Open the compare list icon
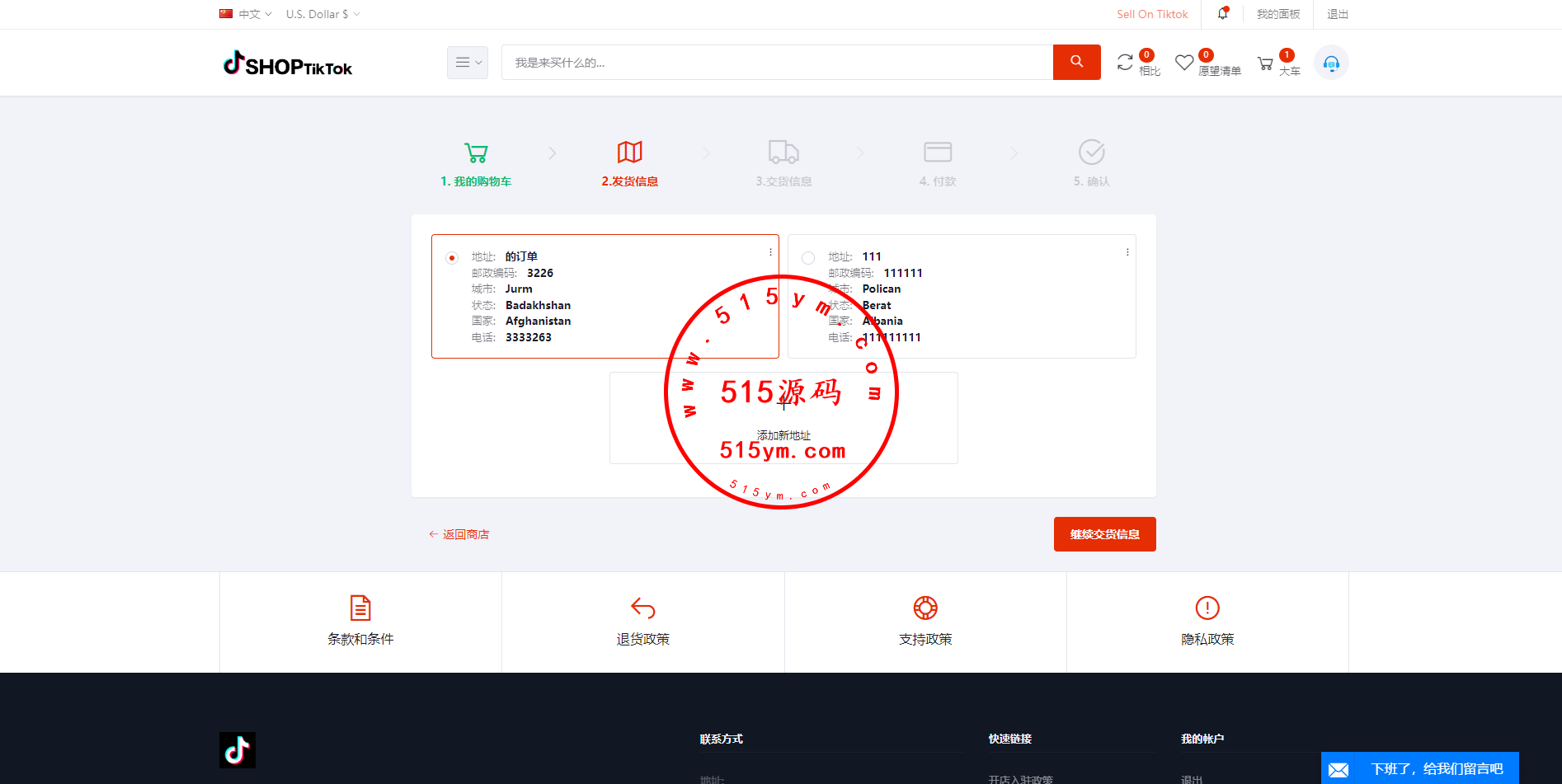The width and height of the screenshot is (1562, 784). point(1125,63)
